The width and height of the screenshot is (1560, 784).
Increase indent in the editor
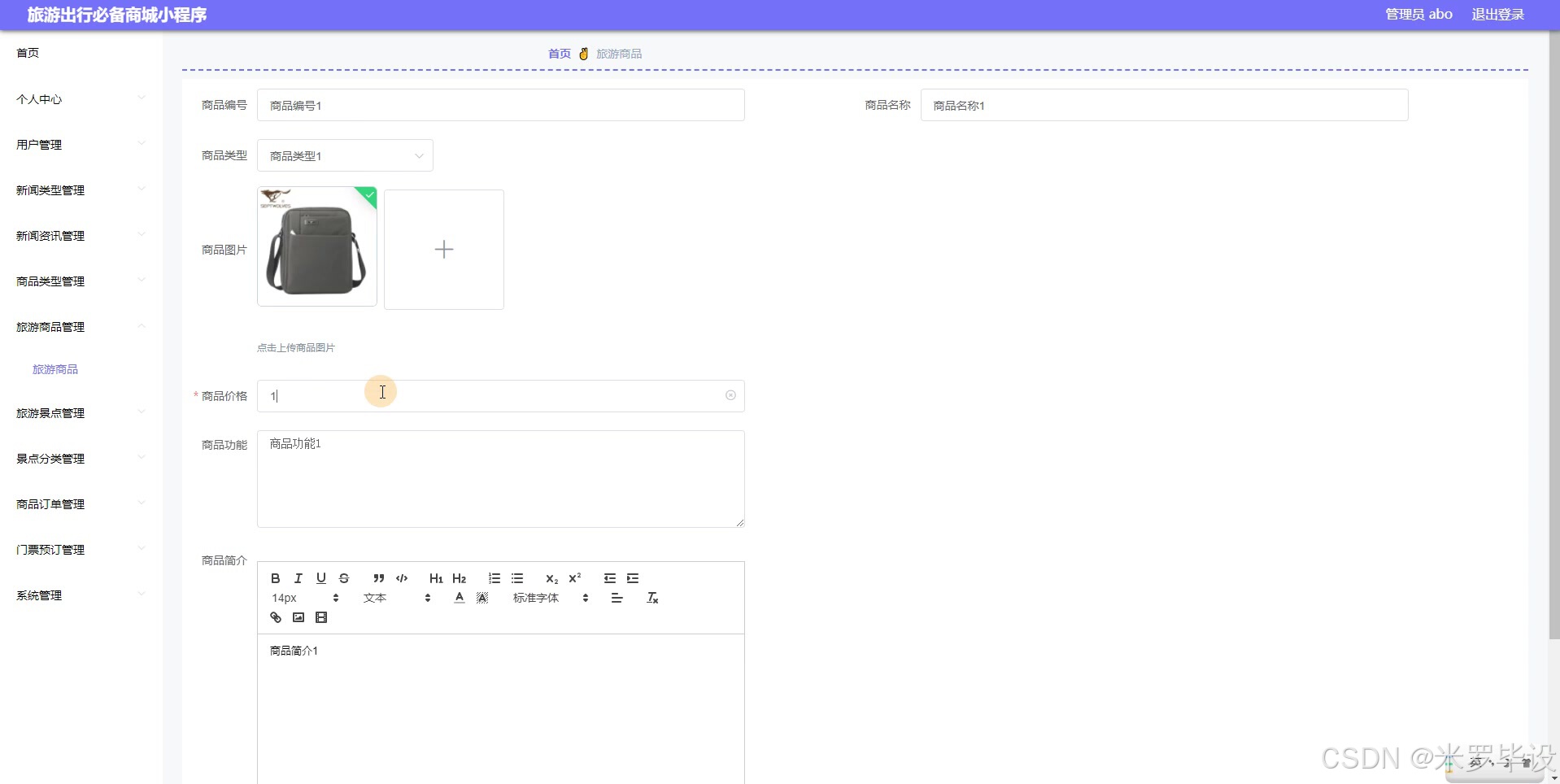[632, 578]
